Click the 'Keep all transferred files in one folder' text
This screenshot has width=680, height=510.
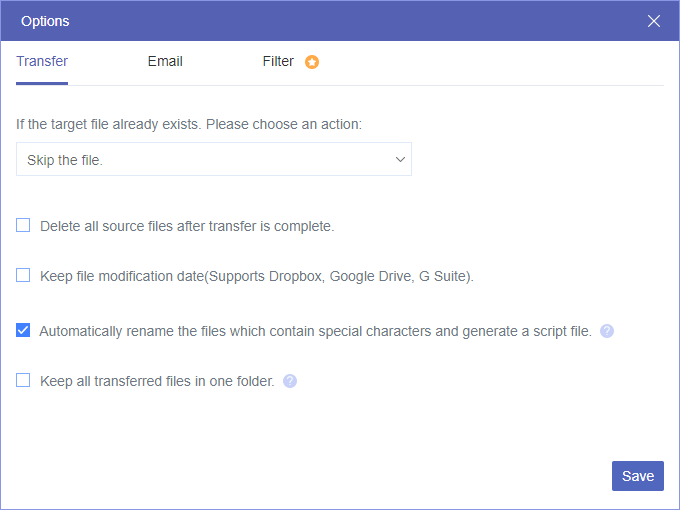pyautogui.click(x=157, y=381)
